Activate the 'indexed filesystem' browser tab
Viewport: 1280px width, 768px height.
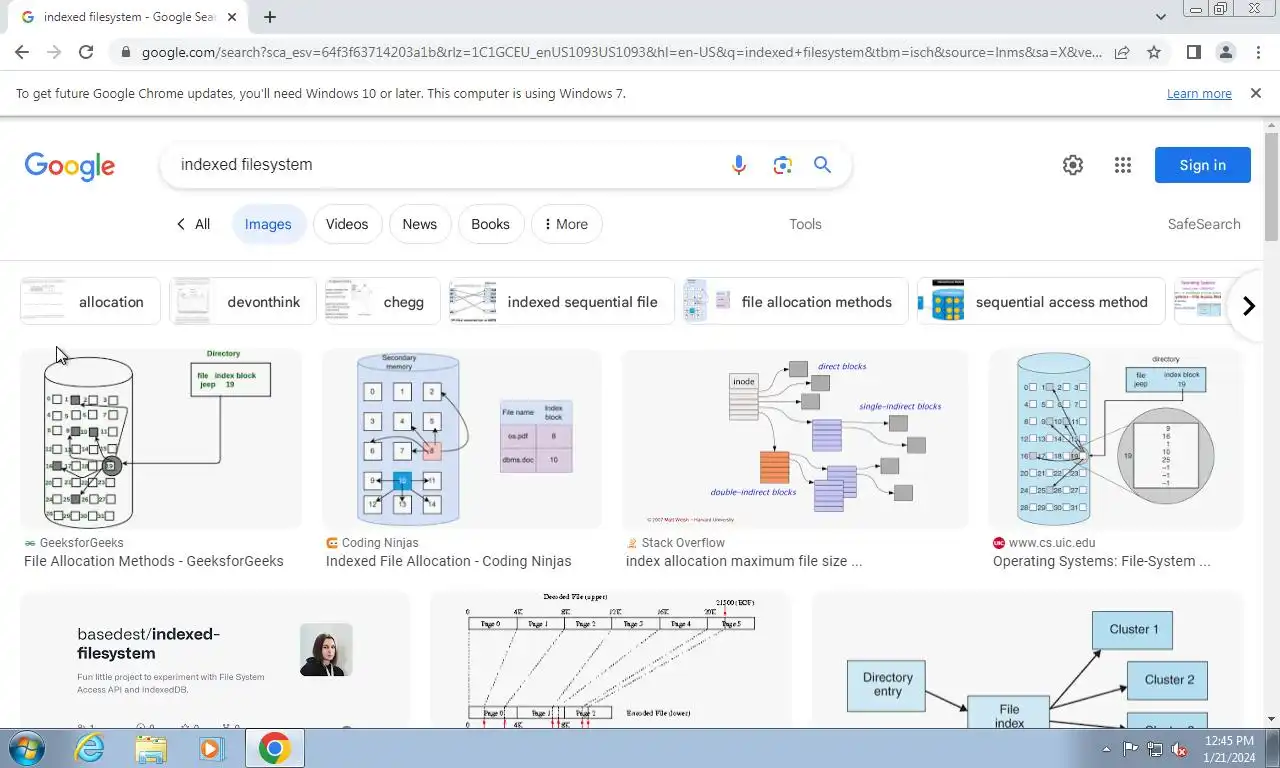tap(130, 17)
